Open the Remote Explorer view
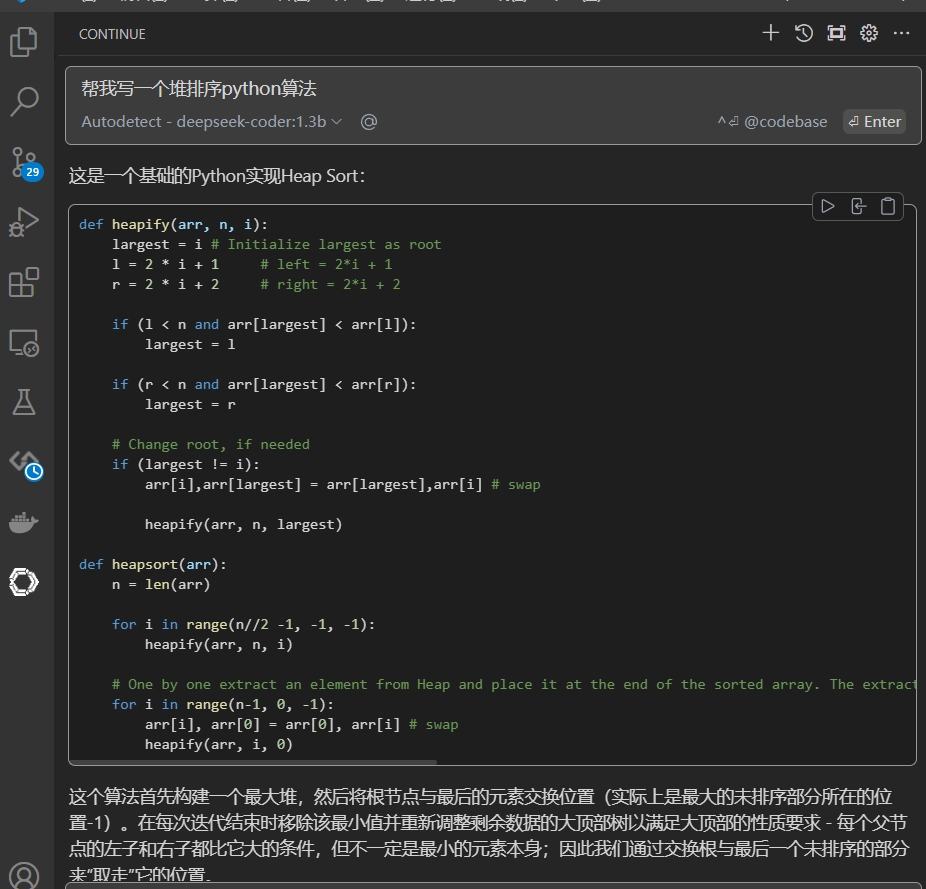 click(x=24, y=343)
